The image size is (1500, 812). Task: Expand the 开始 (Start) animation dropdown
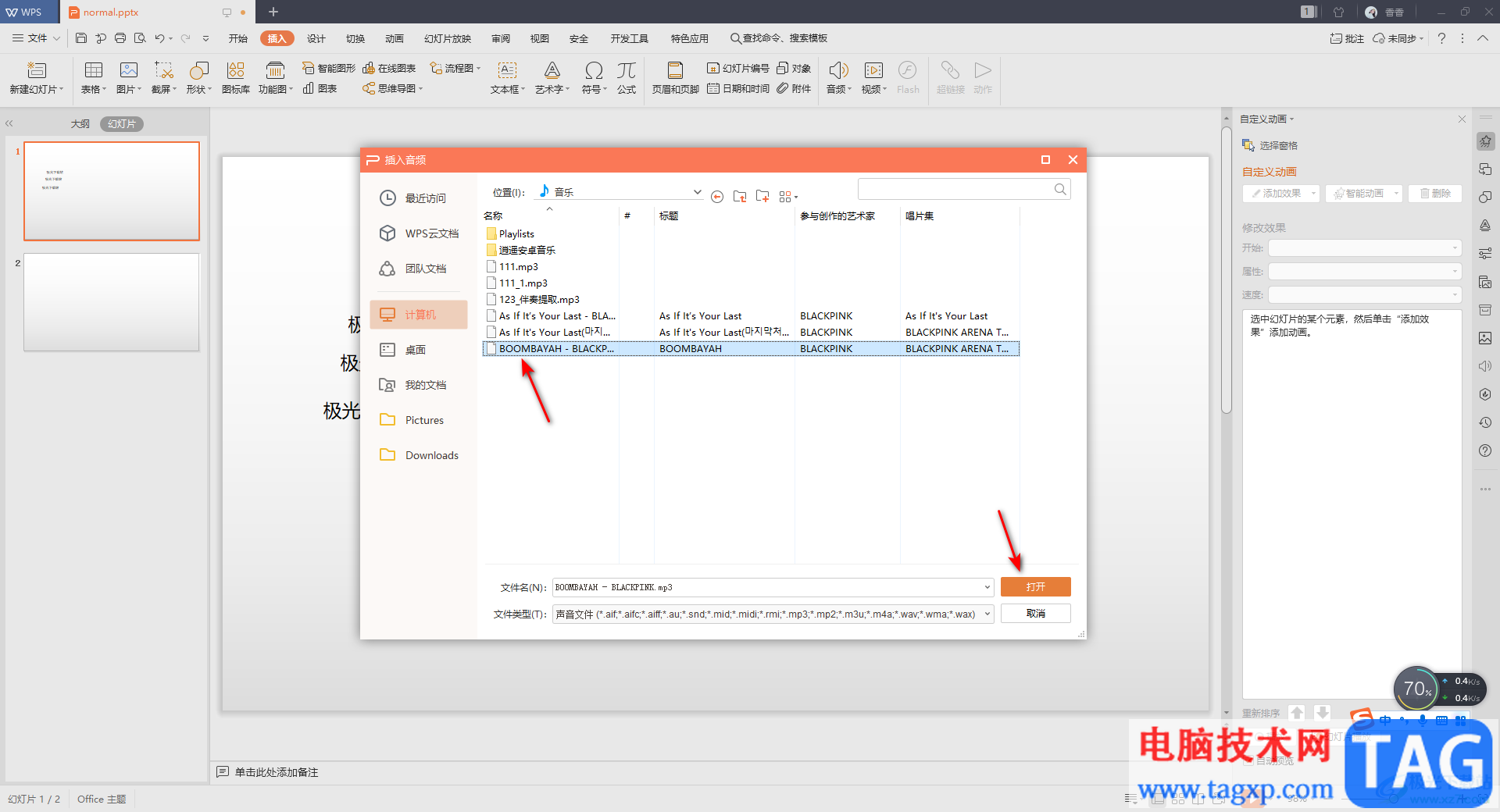[1455, 248]
